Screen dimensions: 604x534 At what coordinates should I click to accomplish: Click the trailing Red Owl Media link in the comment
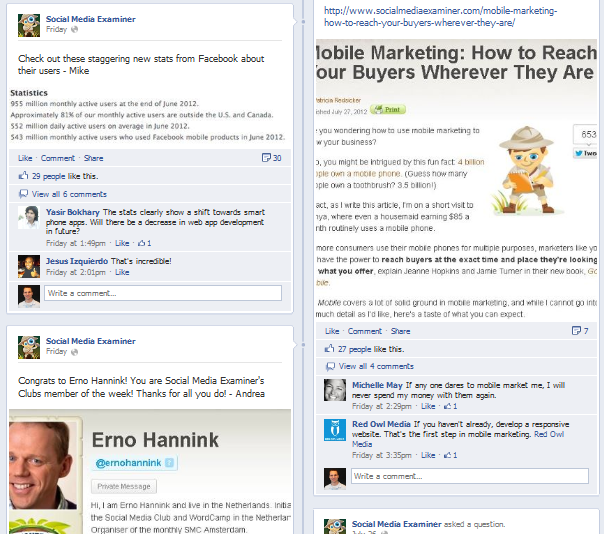pos(458,439)
